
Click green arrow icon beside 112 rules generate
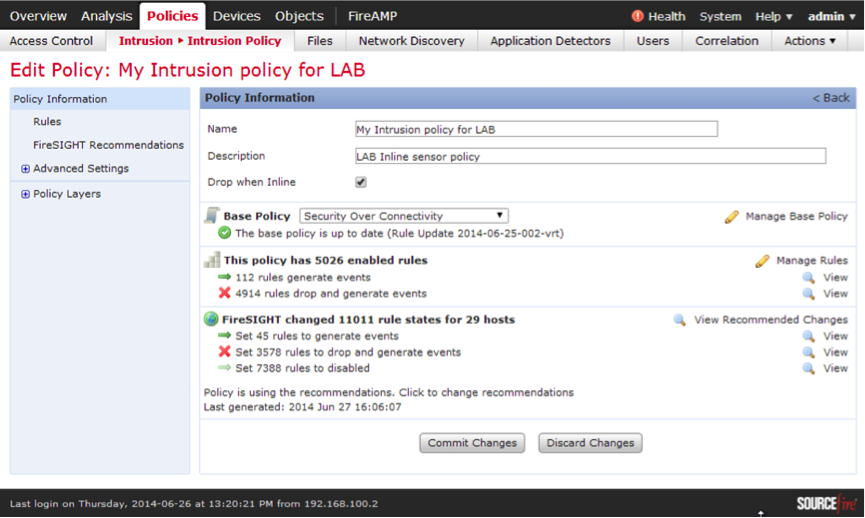click(225, 277)
